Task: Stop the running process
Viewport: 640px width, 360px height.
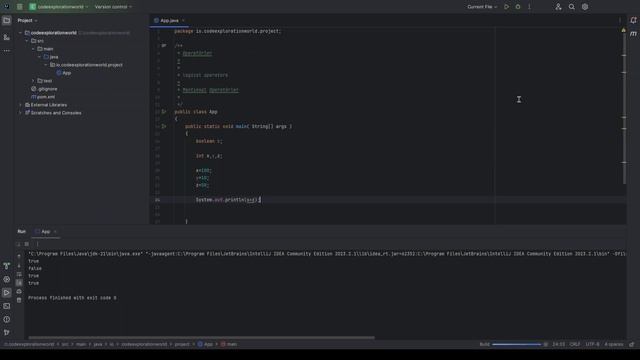Action: click(27, 244)
